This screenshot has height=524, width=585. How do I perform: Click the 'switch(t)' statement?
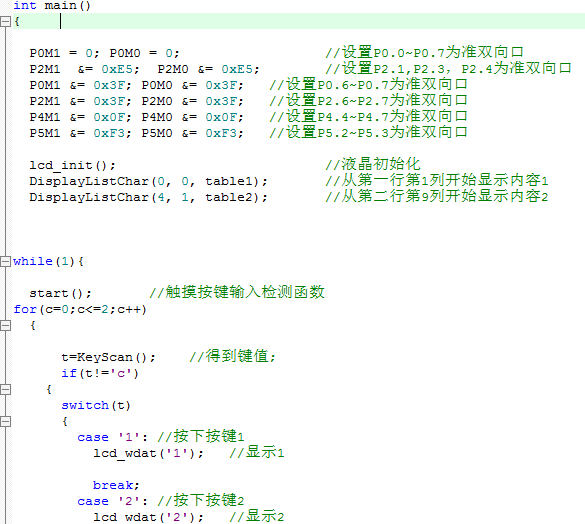[96, 405]
